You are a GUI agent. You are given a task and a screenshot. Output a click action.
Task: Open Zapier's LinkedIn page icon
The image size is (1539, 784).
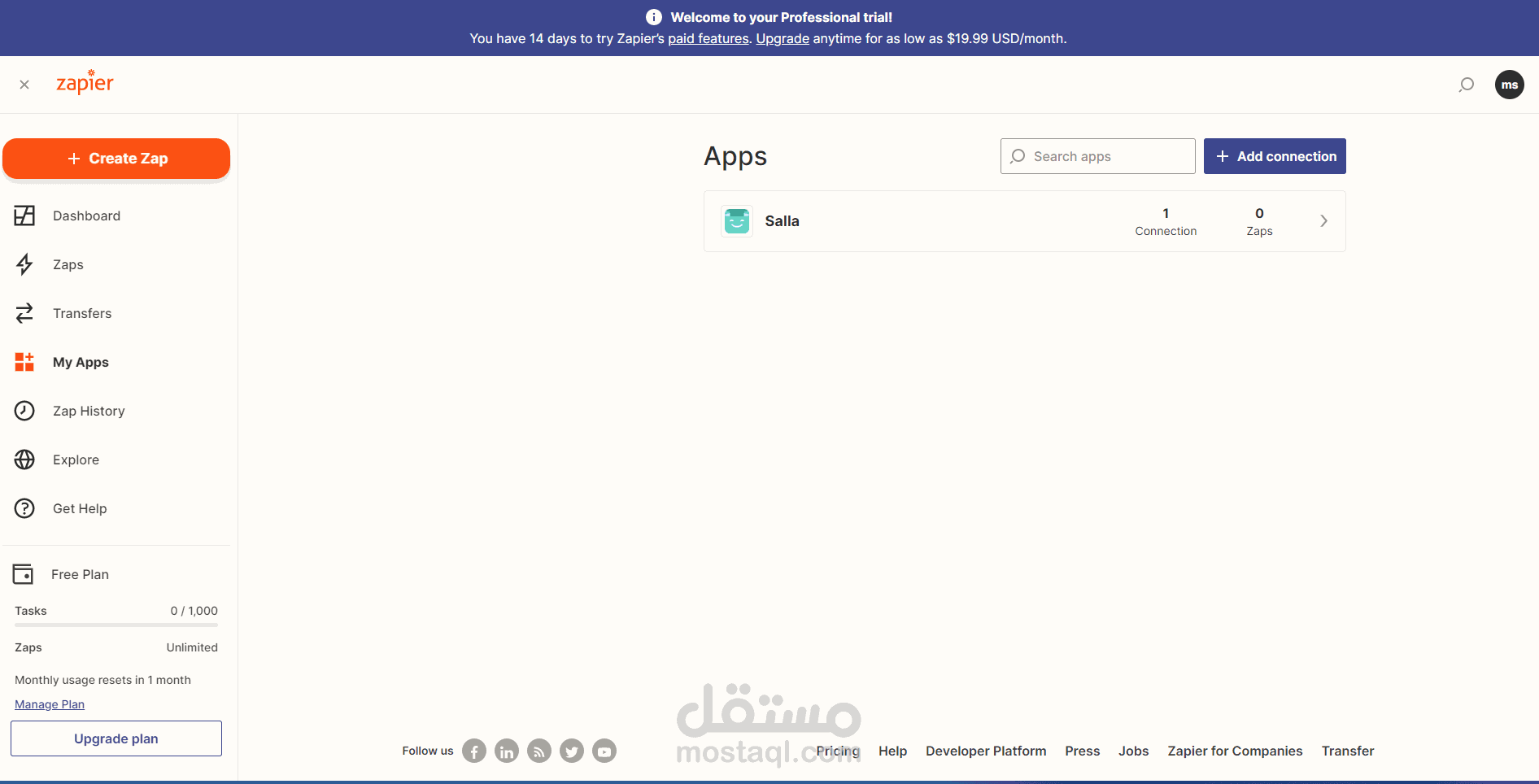507,751
